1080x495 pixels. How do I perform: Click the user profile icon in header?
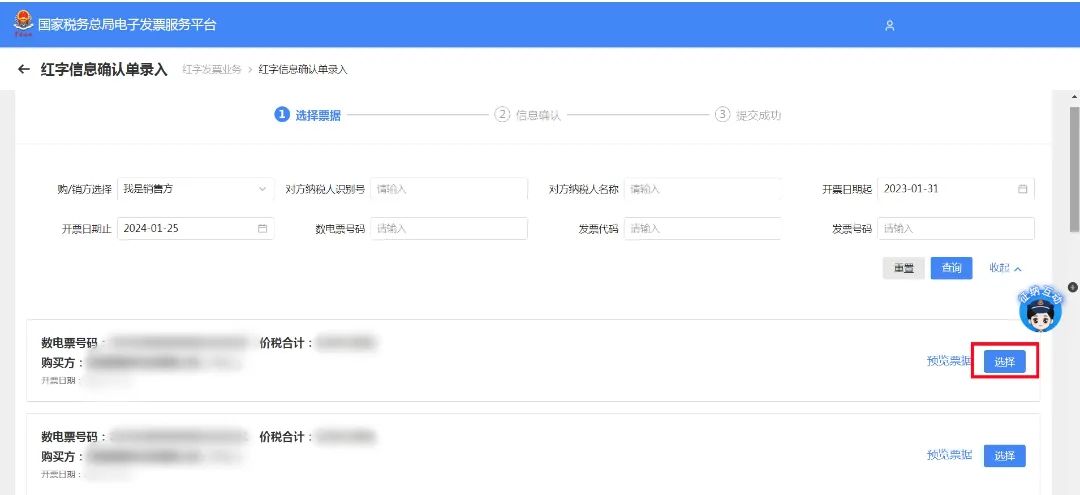pos(889,25)
